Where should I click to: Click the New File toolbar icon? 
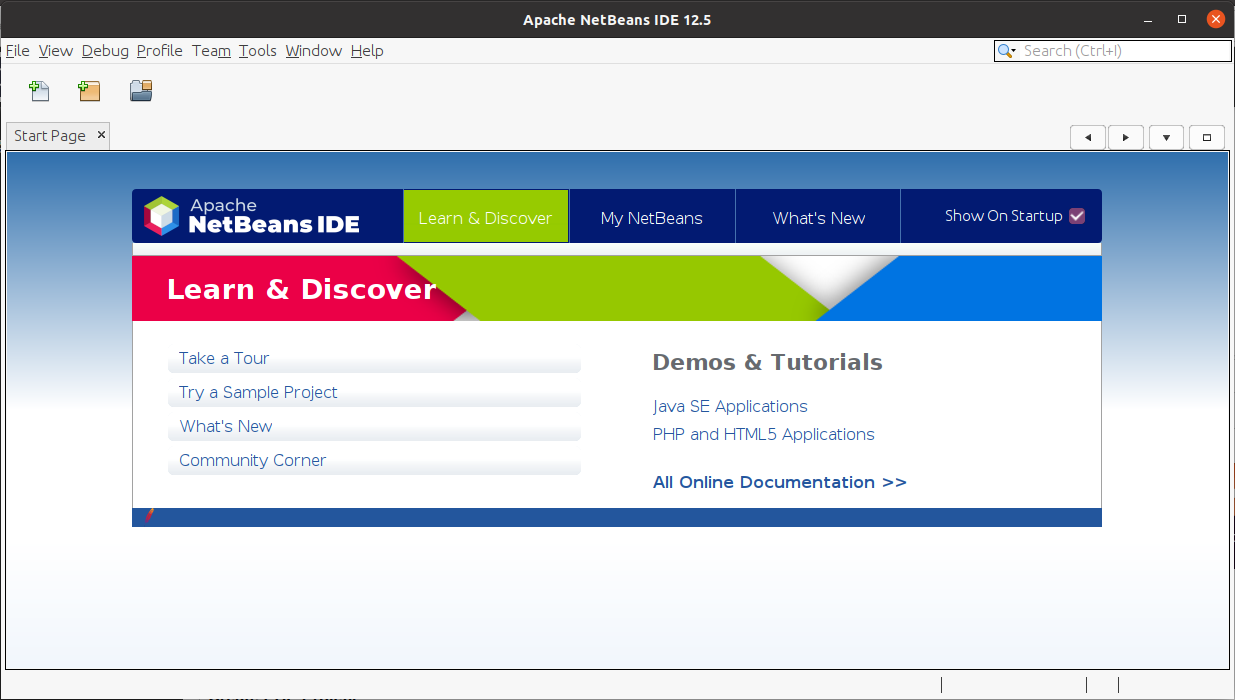point(39,91)
